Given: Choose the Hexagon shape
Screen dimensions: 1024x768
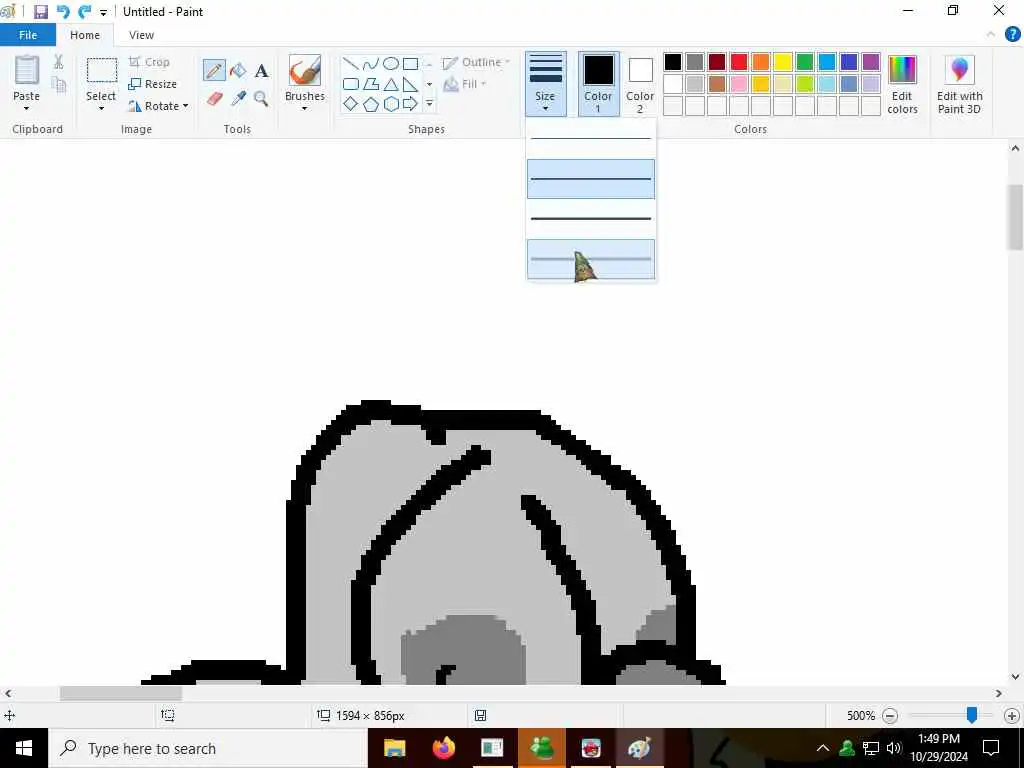Looking at the screenshot, I should click(x=391, y=104).
